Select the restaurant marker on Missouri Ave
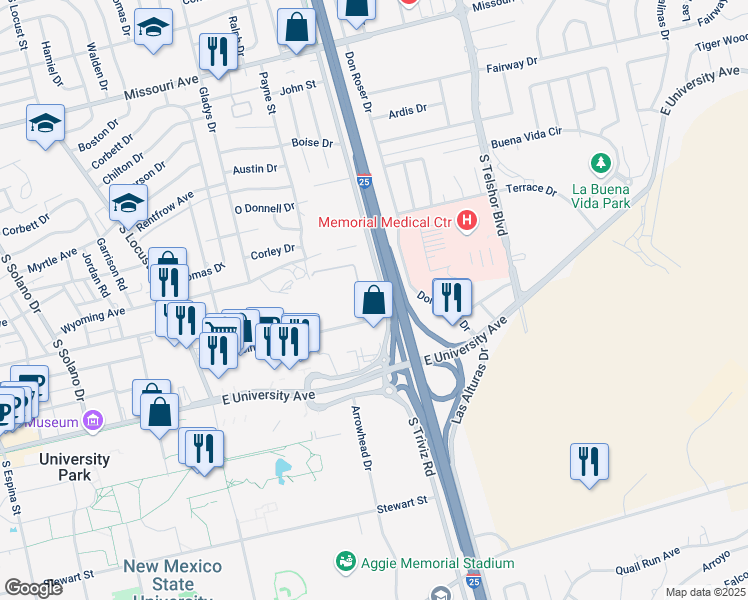The height and width of the screenshot is (600, 748). click(x=218, y=54)
